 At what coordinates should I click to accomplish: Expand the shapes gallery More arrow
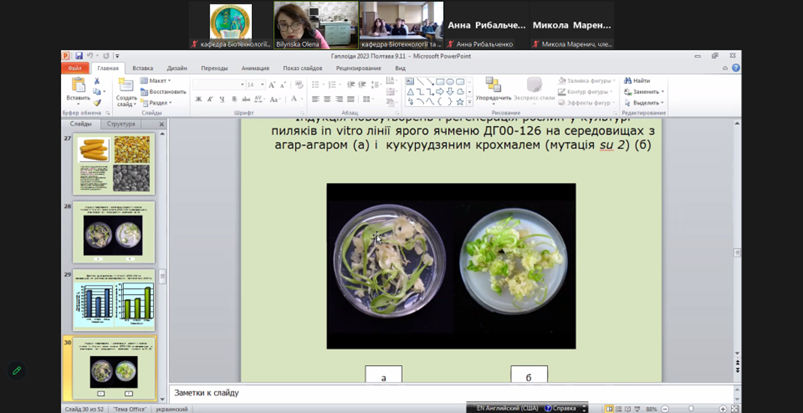pyautogui.click(x=469, y=102)
